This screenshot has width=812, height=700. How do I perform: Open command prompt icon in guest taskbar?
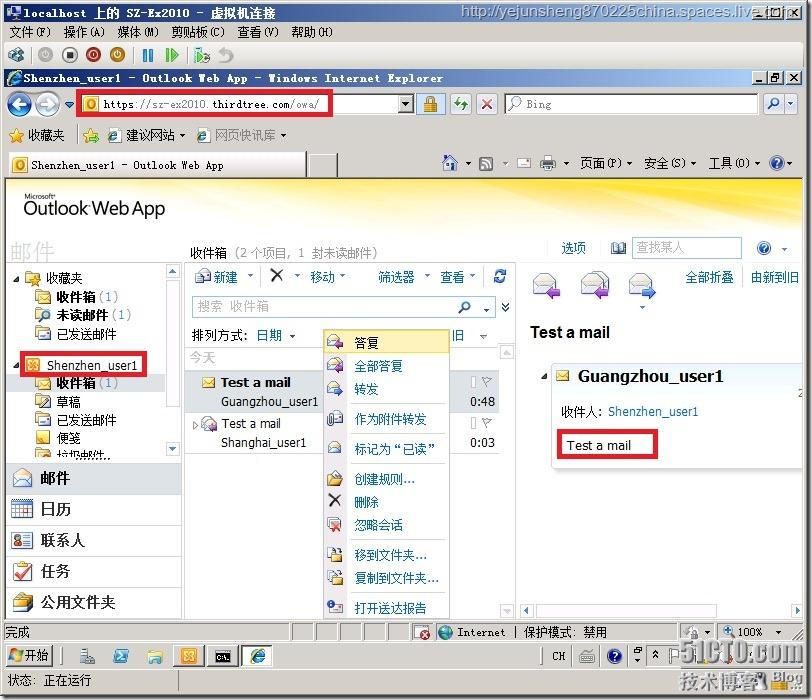tap(223, 657)
